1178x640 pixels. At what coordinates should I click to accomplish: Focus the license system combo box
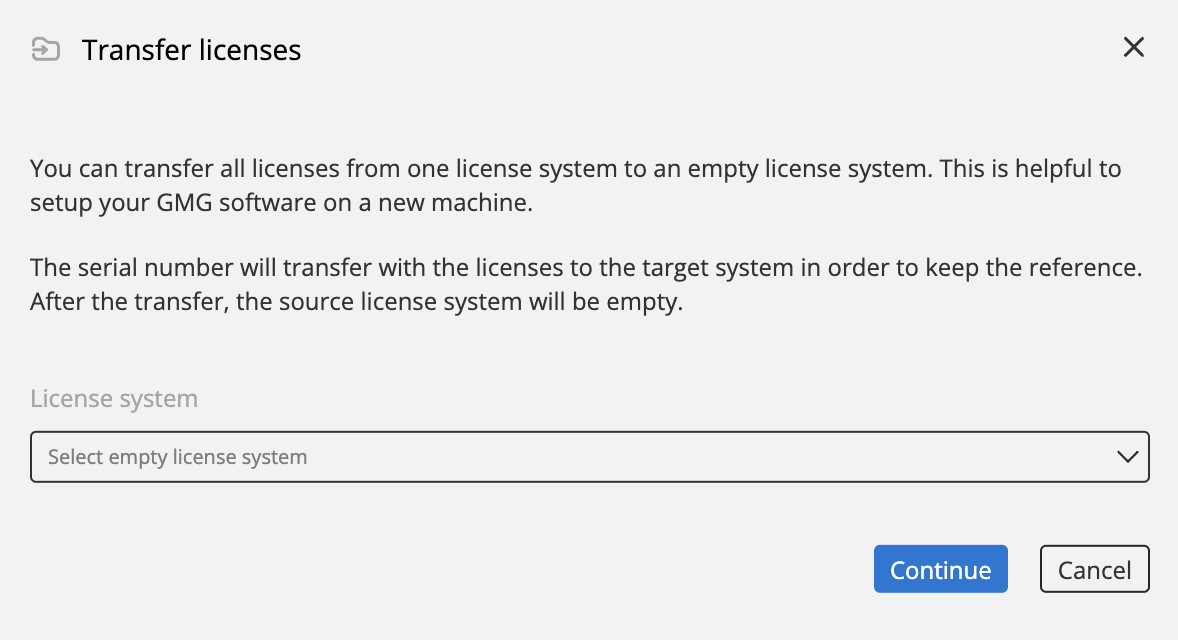coord(590,457)
